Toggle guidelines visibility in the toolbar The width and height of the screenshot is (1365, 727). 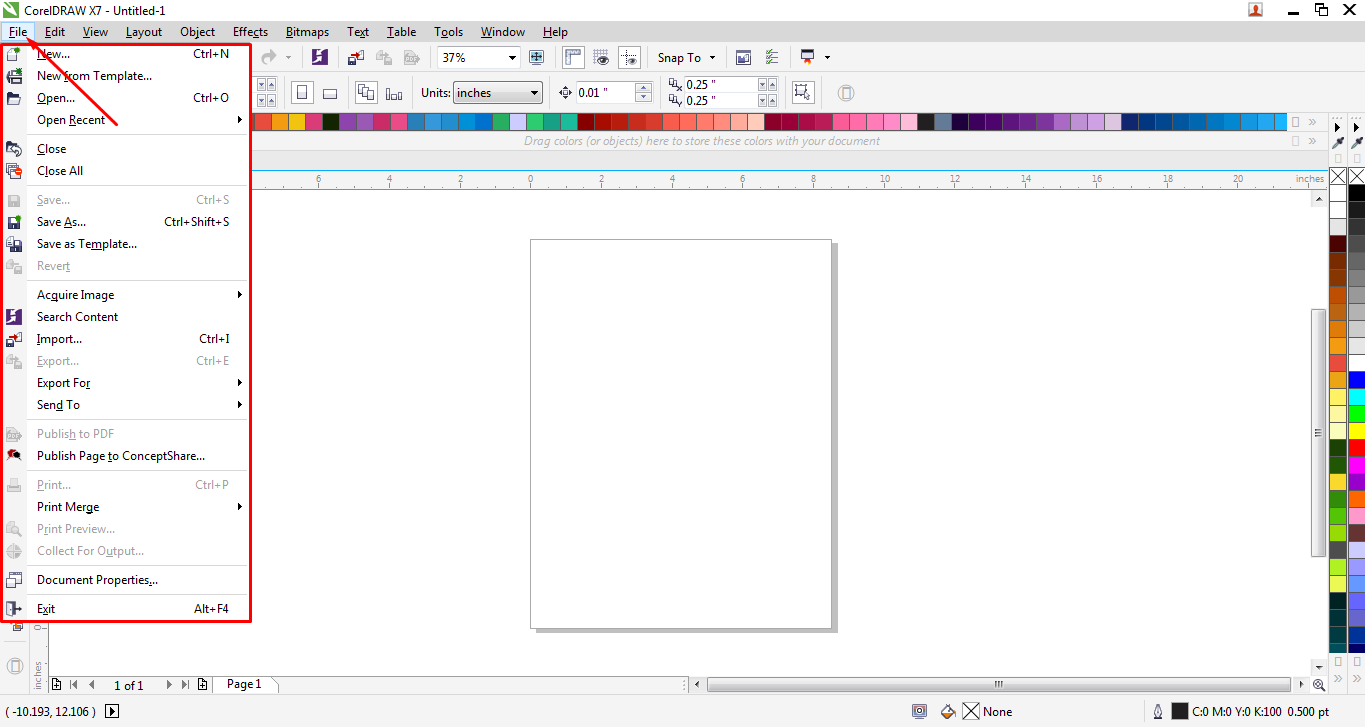pos(630,57)
